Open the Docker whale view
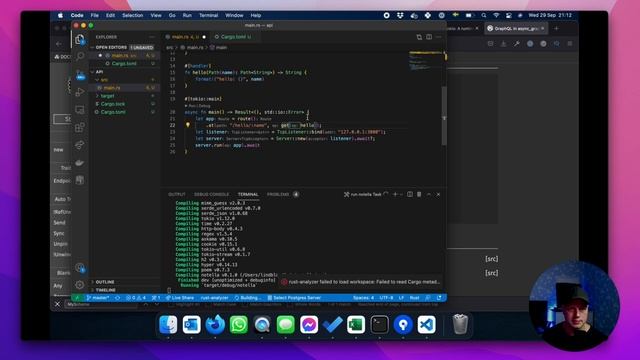 click(80, 163)
